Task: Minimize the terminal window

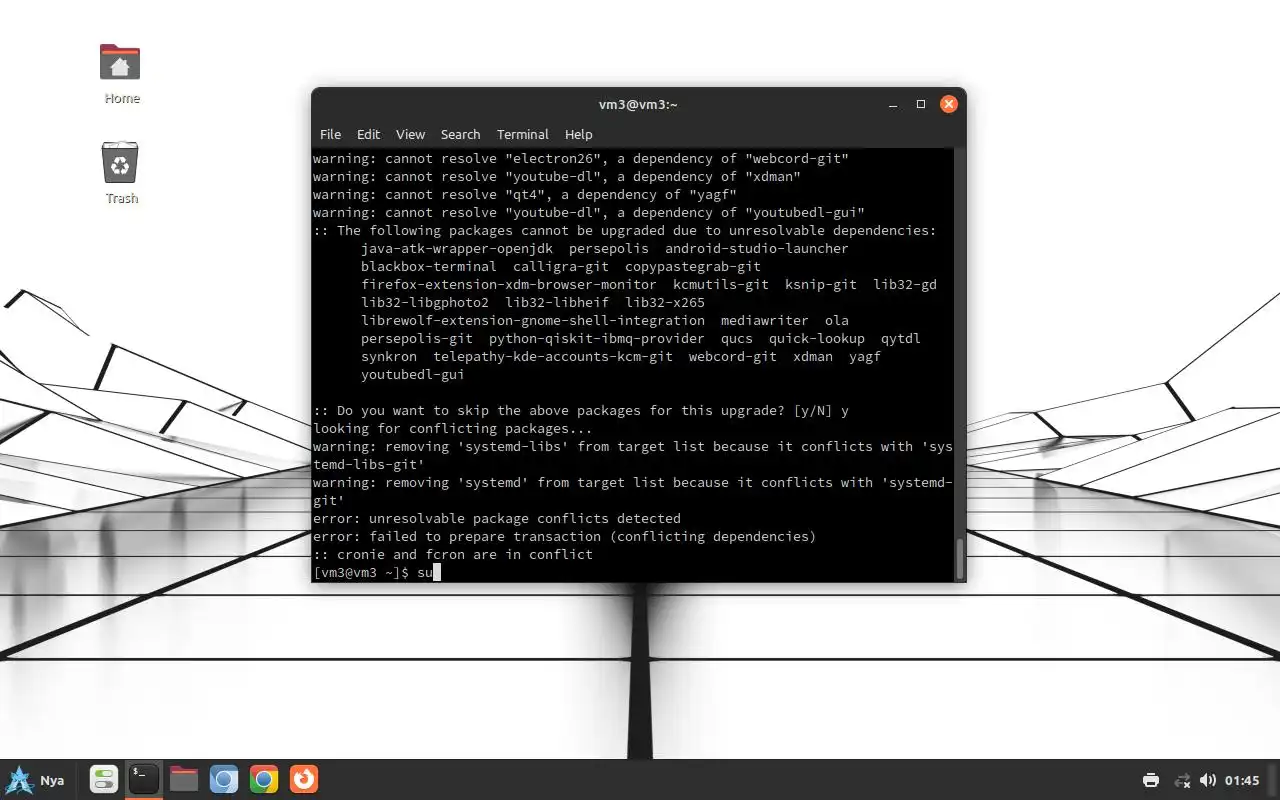Action: (x=893, y=104)
